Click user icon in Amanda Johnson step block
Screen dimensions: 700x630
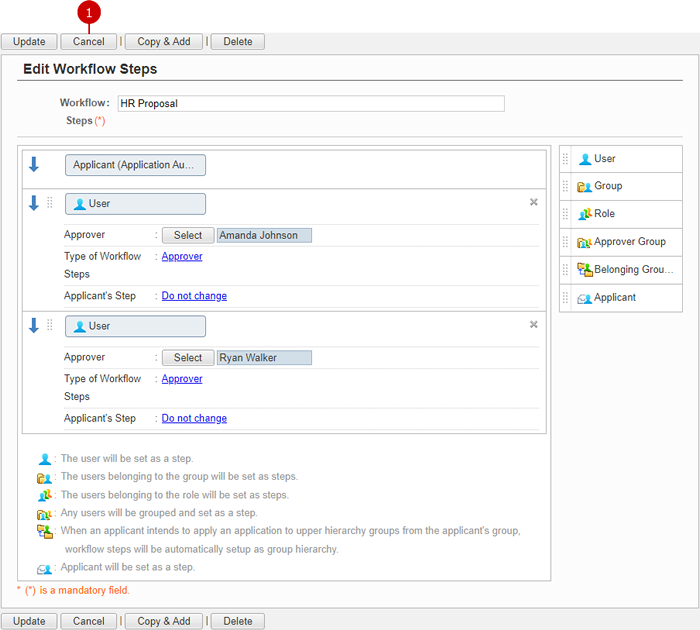[79, 204]
